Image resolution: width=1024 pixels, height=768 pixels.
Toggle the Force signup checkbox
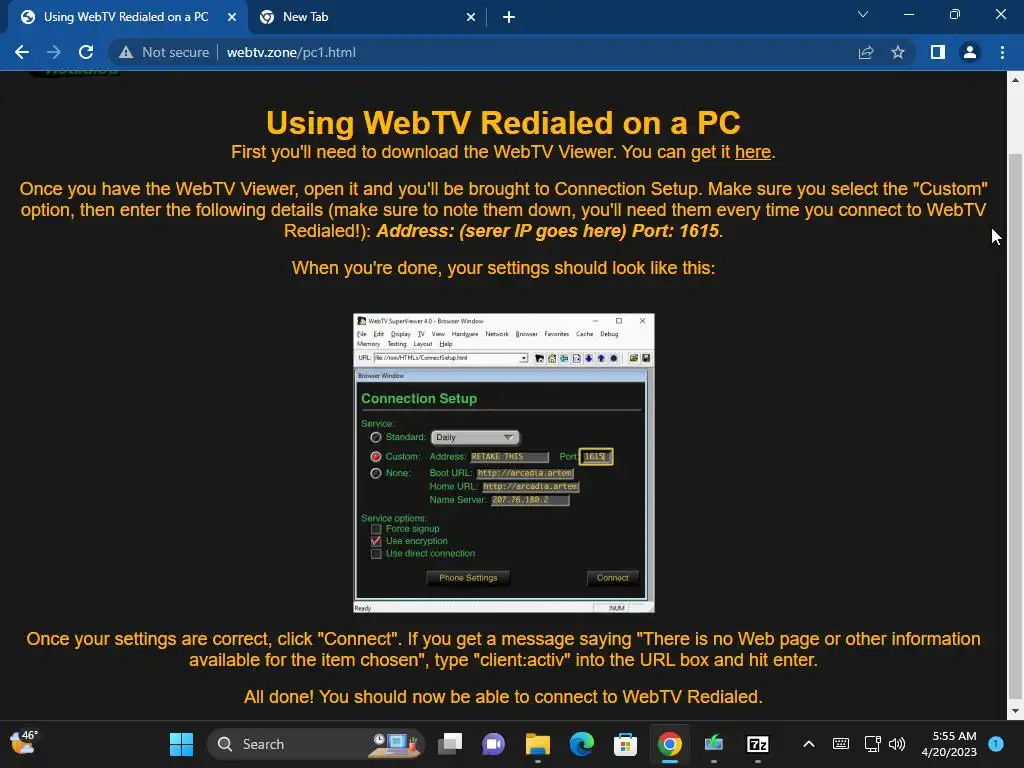(x=376, y=529)
